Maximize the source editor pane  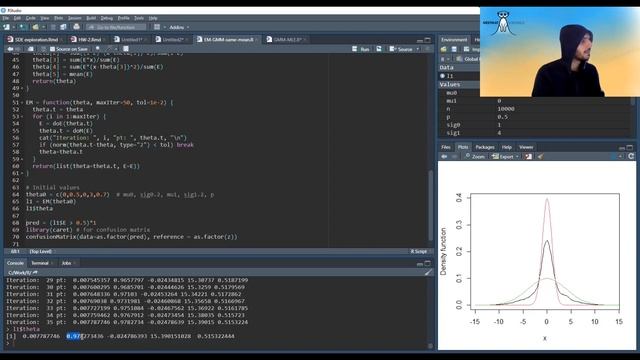click(427, 40)
